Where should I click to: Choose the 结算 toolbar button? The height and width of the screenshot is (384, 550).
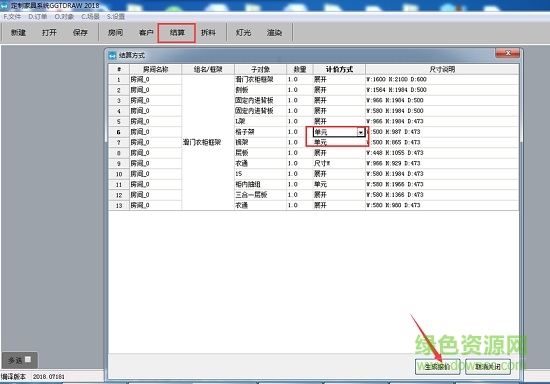coord(177,33)
